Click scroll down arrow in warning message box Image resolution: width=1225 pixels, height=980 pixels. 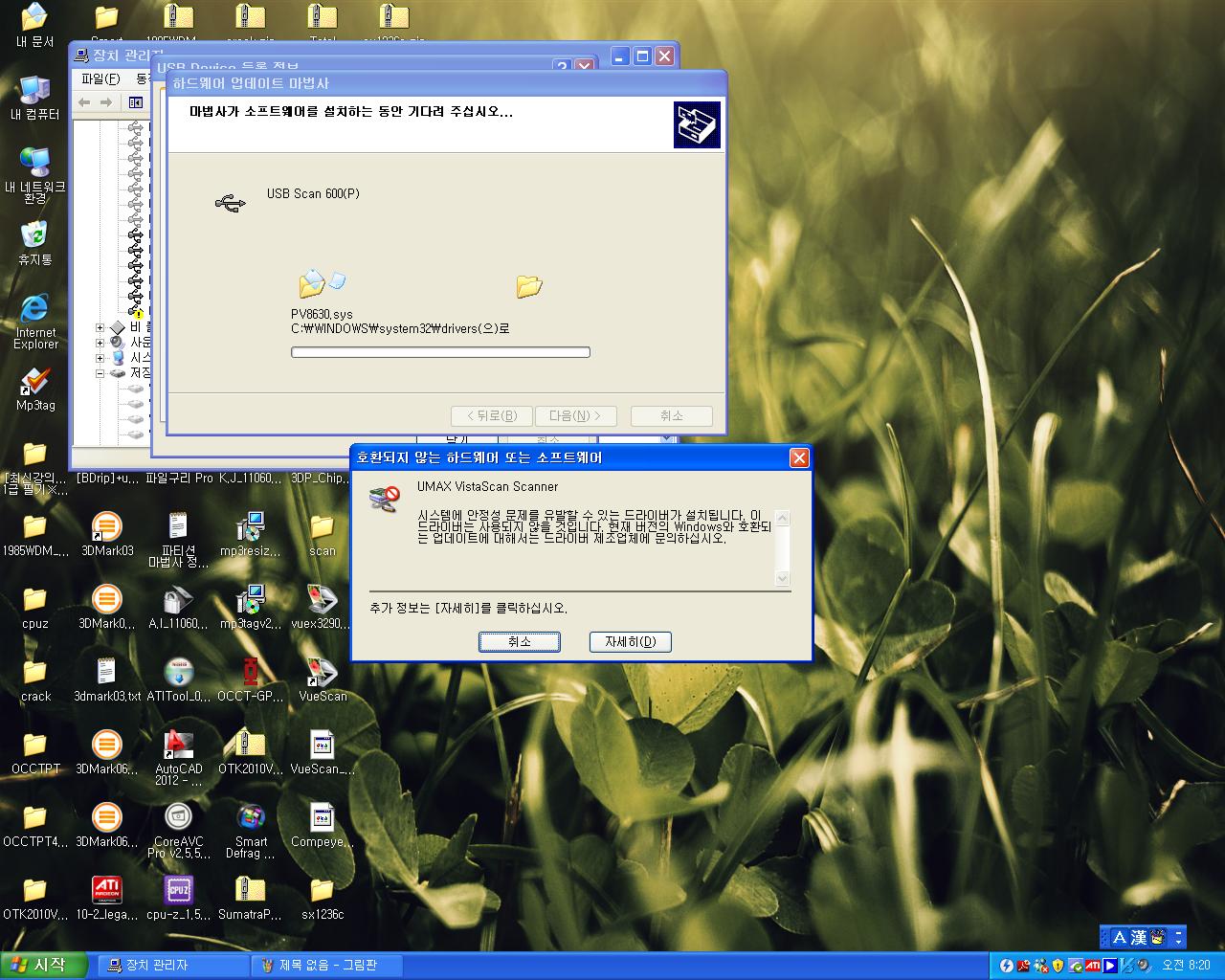[x=782, y=578]
